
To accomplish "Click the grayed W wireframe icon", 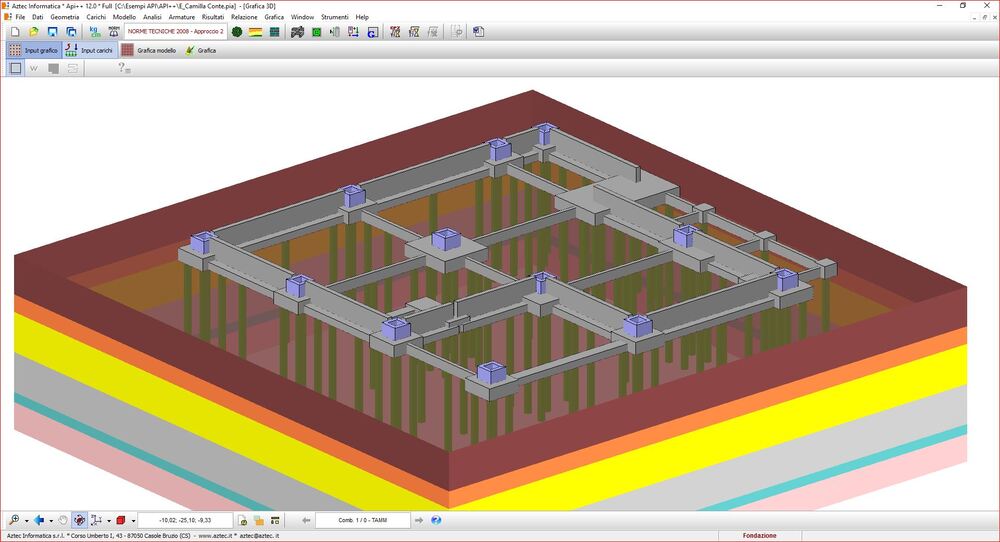I will [x=34, y=68].
